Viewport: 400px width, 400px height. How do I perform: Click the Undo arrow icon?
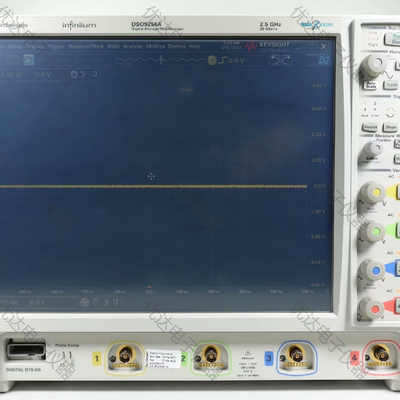(x=275, y=60)
